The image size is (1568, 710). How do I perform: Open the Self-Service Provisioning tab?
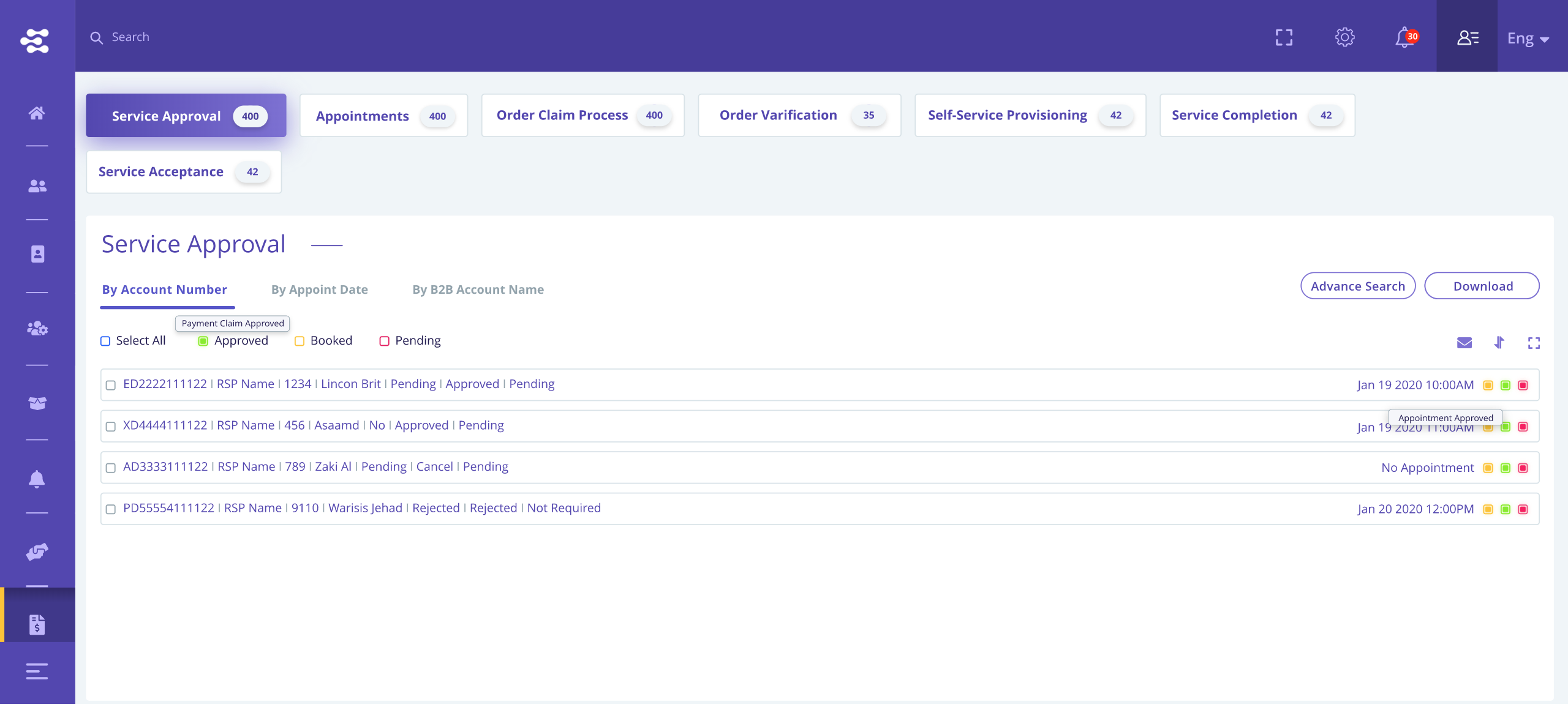point(1030,116)
